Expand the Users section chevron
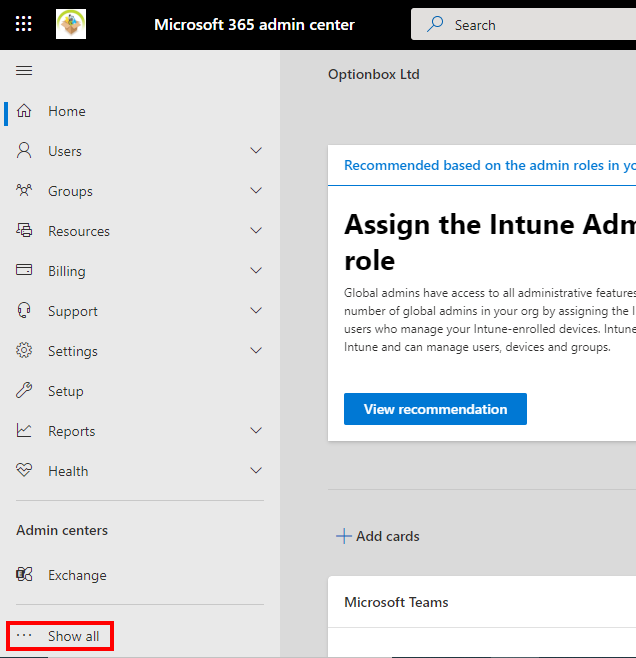Screen dimensions: 636x658 tap(256, 151)
